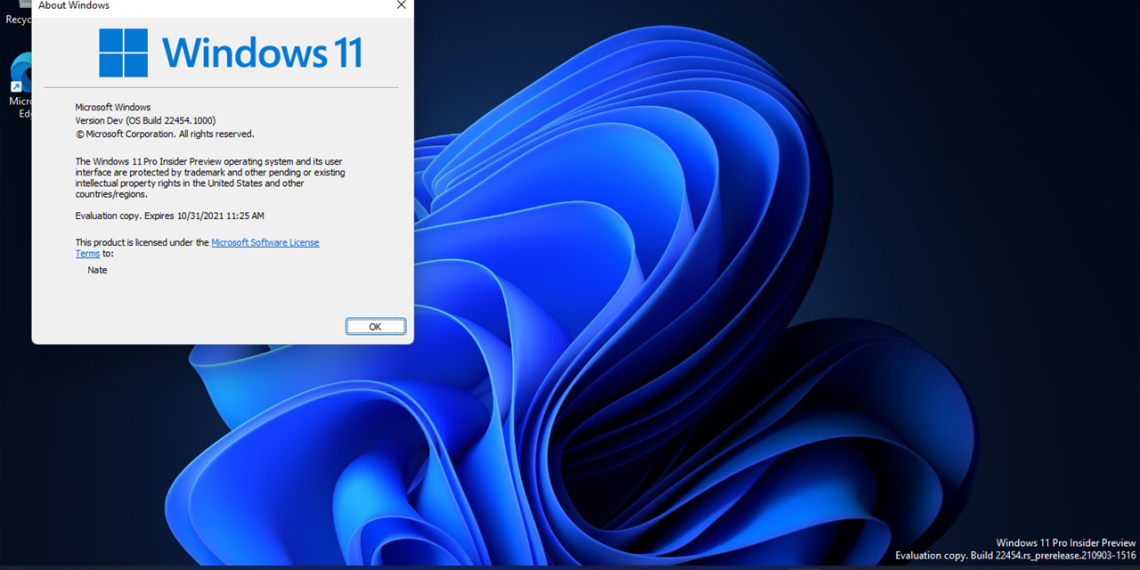Click the licensed user name 'Nate'
Image resolution: width=1140 pixels, height=570 pixels.
pos(97,270)
